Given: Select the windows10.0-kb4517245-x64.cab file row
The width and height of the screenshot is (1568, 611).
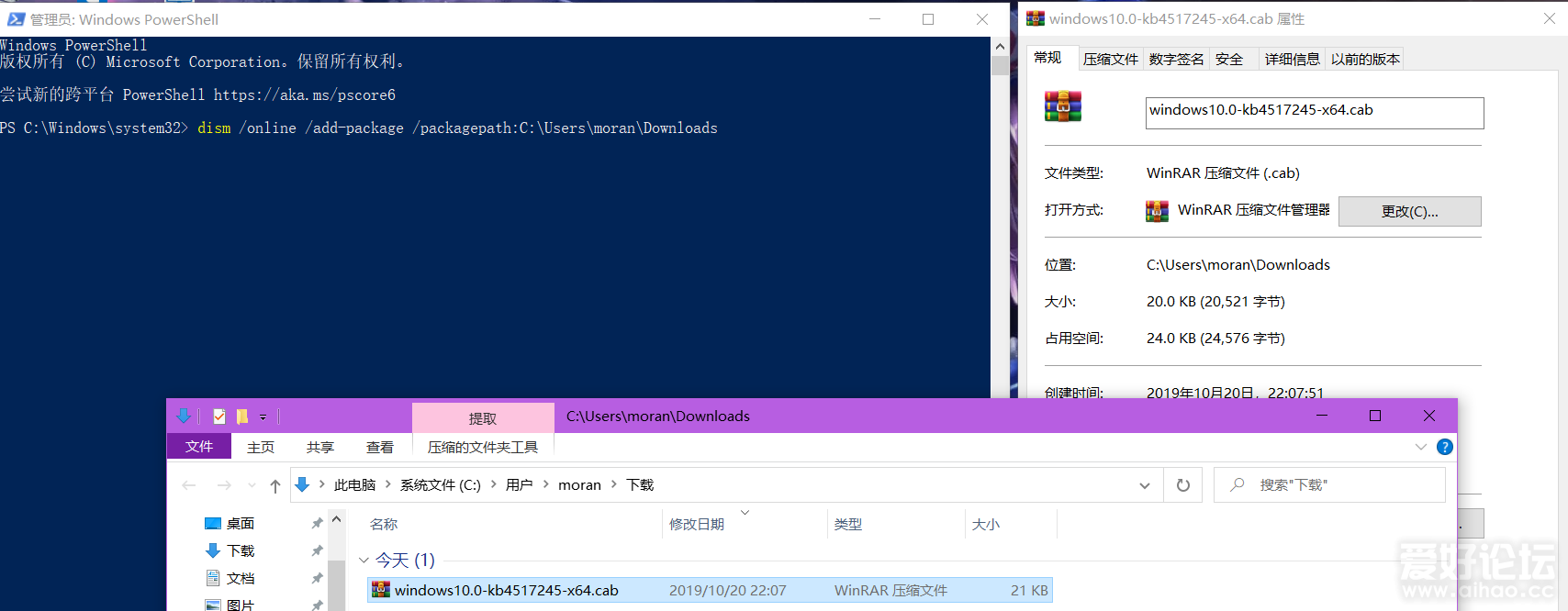Looking at the screenshot, I should pos(710,590).
